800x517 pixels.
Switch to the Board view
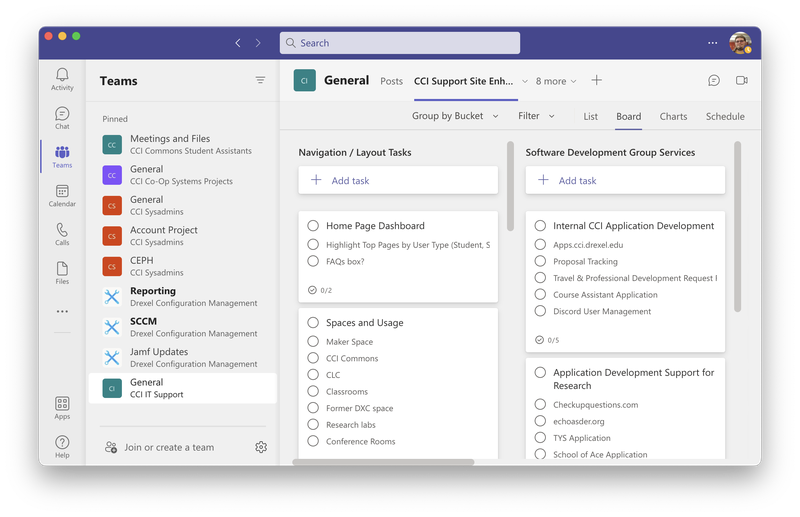point(629,116)
